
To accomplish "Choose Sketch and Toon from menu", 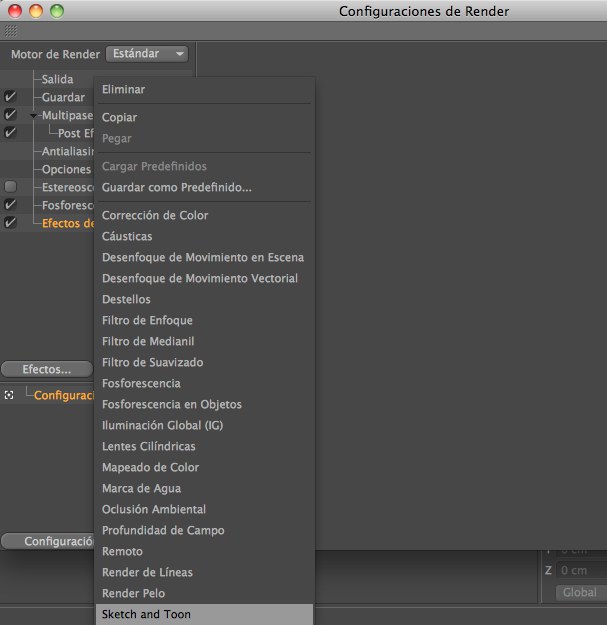I will (146, 614).
